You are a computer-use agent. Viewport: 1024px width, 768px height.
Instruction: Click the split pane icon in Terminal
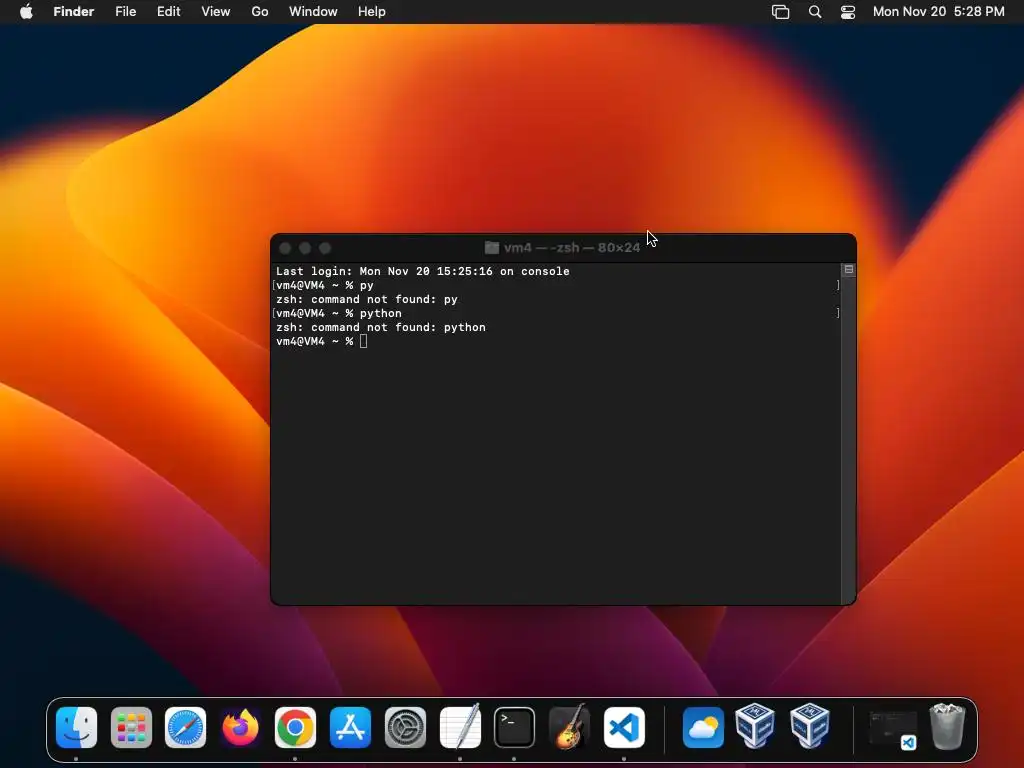click(x=849, y=269)
